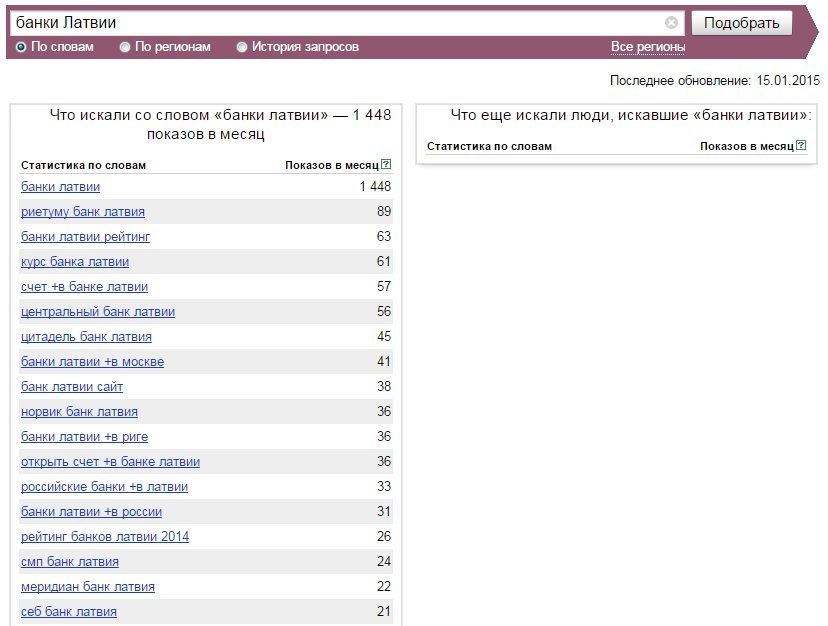Click the count '24' for смп банк латвия
828x626 pixels.
384,562
